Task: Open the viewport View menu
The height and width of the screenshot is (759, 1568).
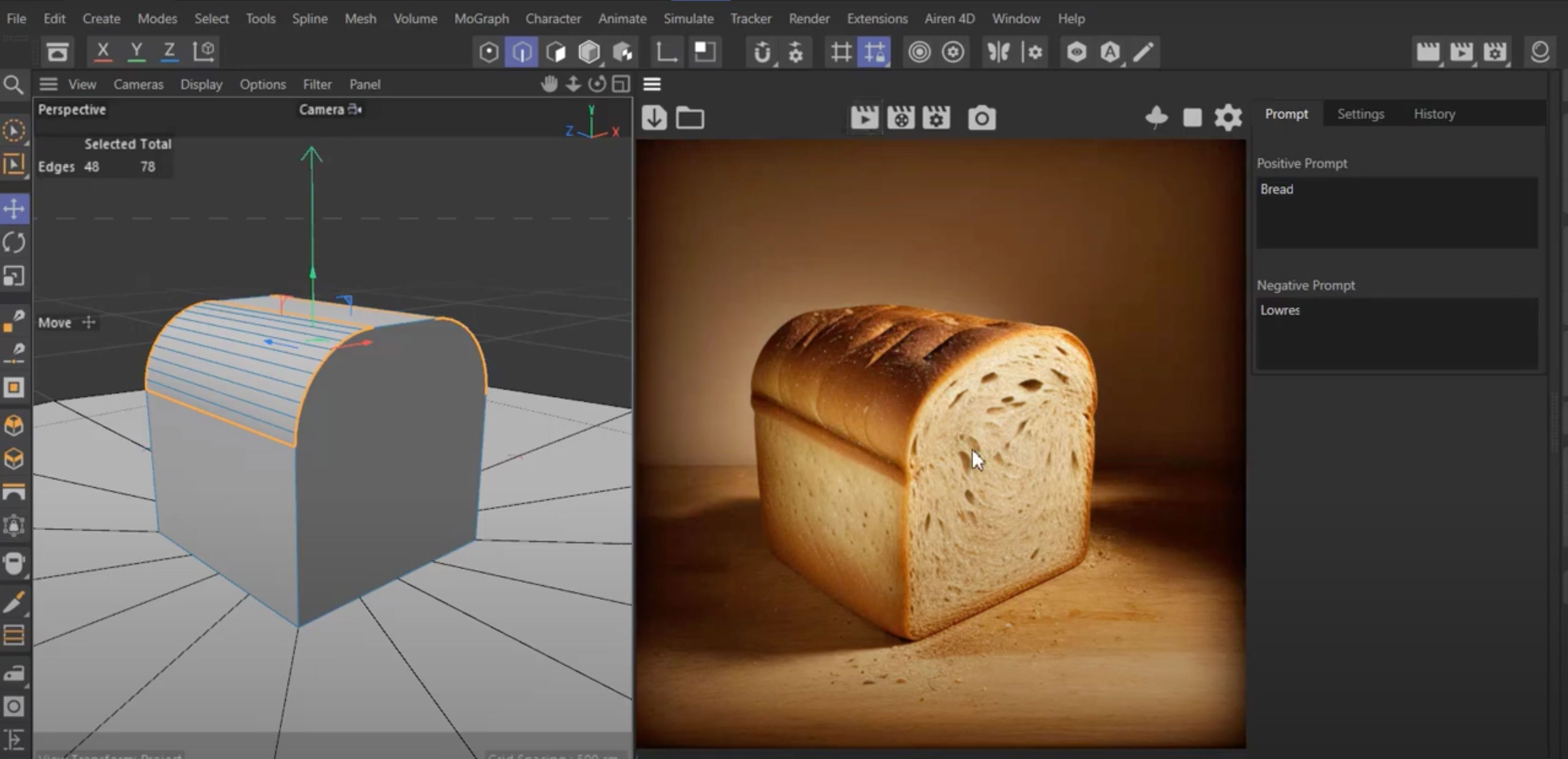Action: tap(82, 84)
